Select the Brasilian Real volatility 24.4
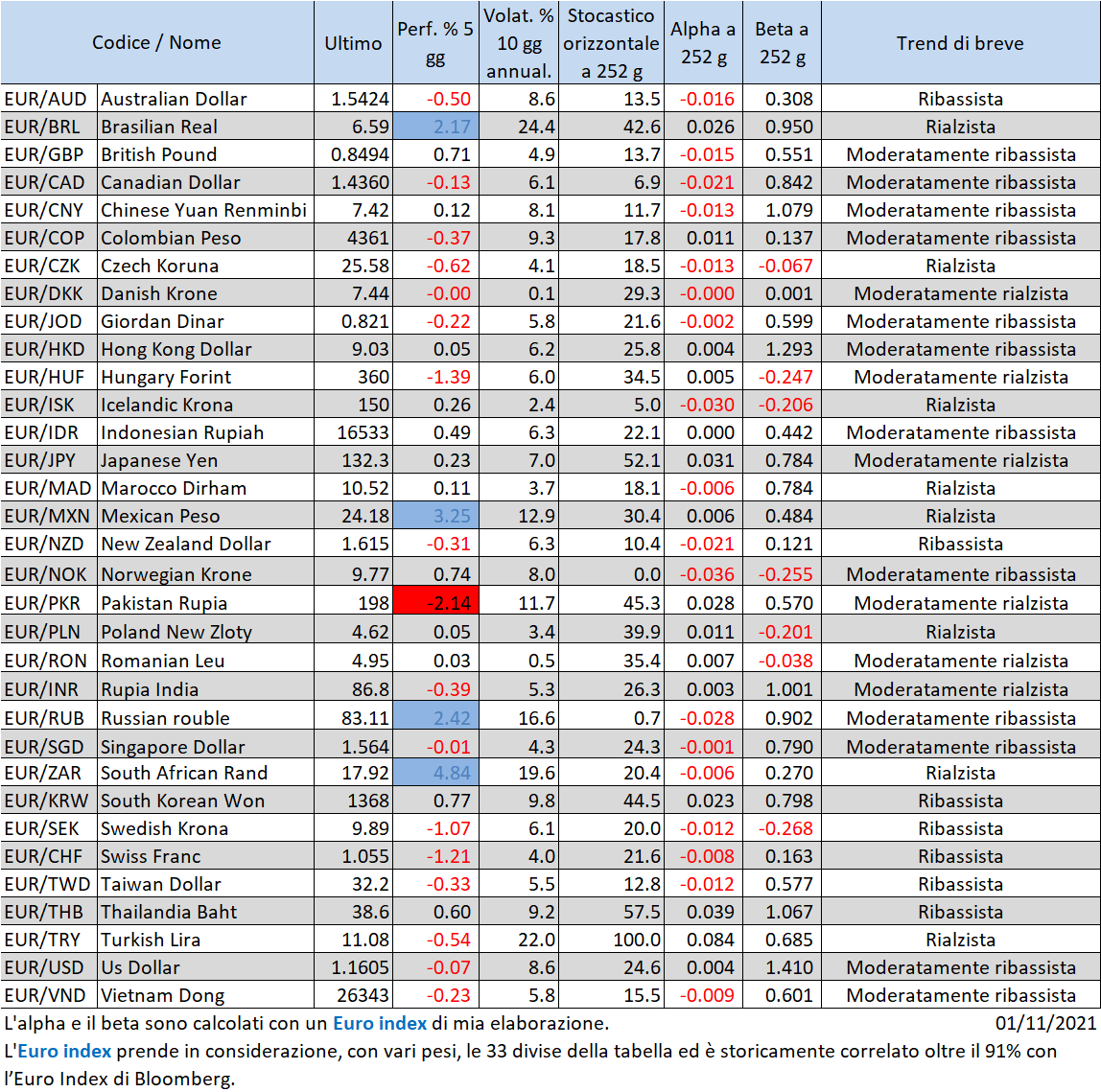The width and height of the screenshot is (1101, 1092). click(x=519, y=127)
